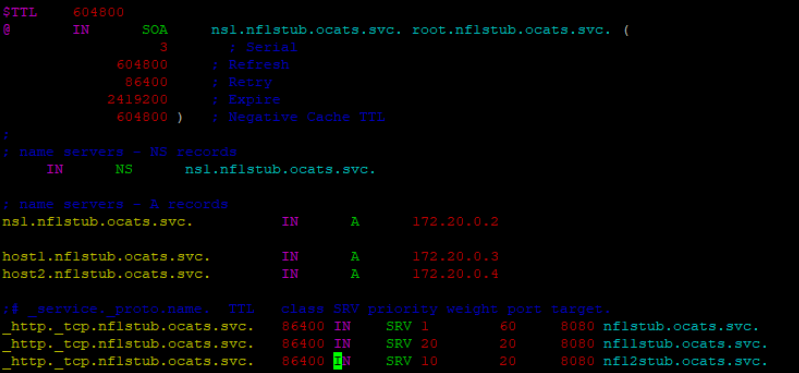Click the 'priority weight port target.' comment text
This screenshot has height=373, width=799.
coord(489,309)
